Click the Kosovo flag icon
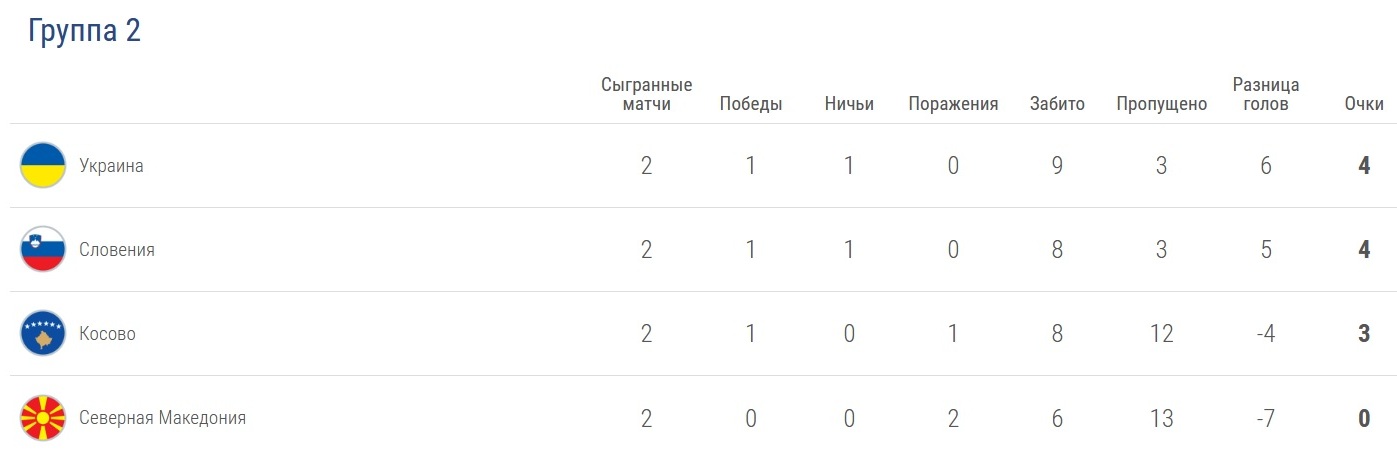1397x460 pixels. tap(43, 334)
